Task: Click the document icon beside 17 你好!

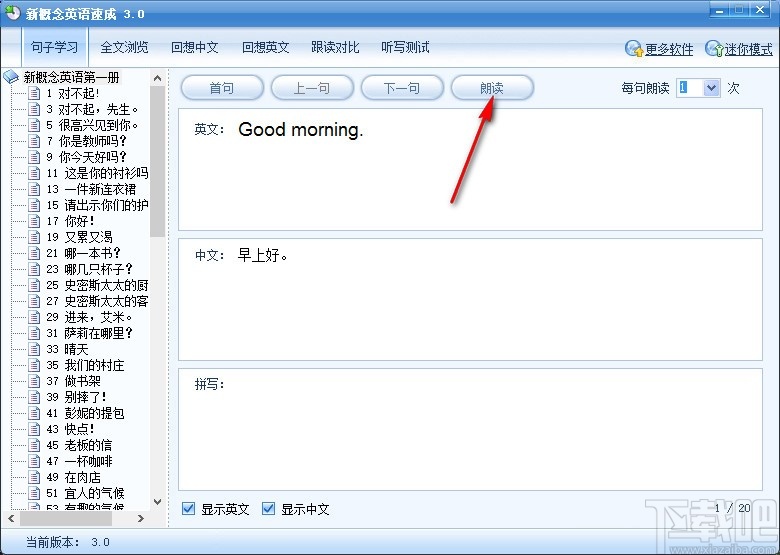Action: (x=34, y=221)
